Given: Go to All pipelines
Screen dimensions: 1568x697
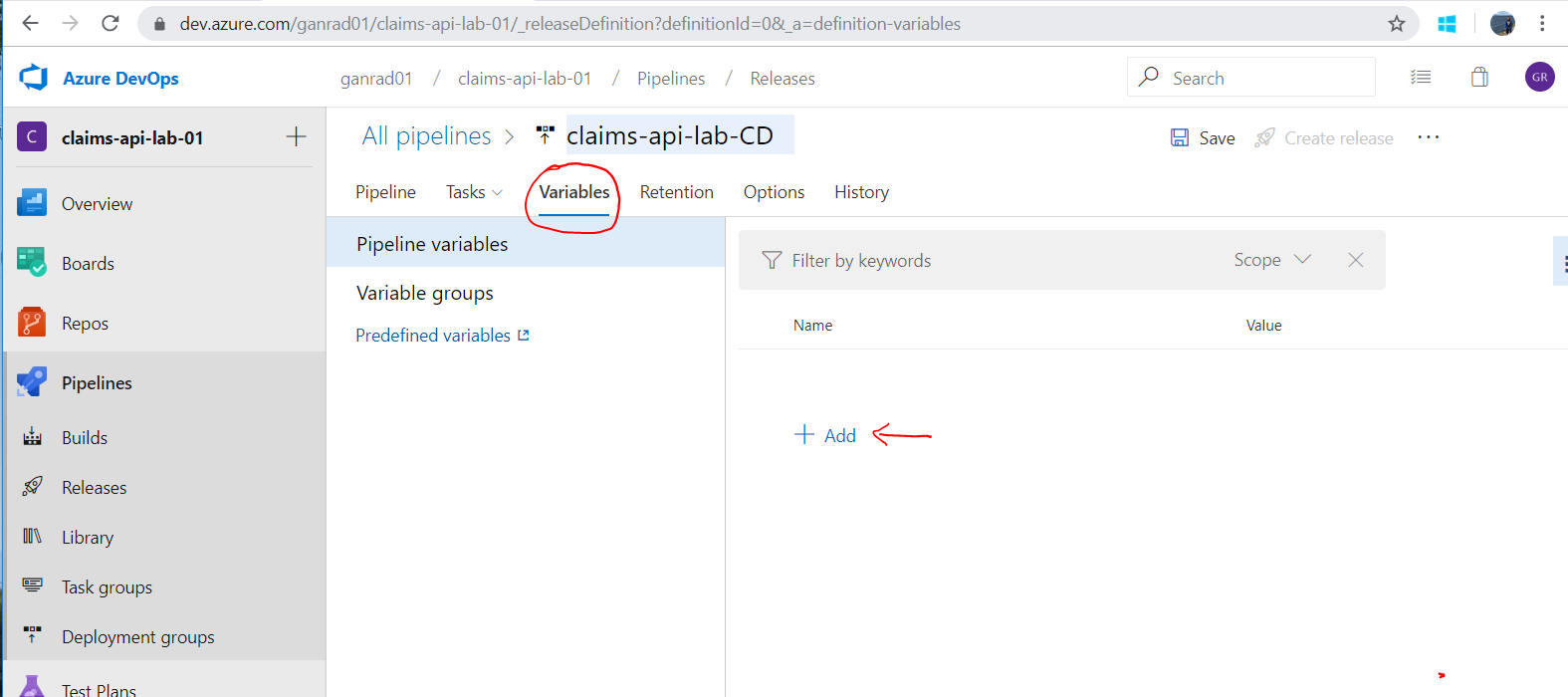Looking at the screenshot, I should (x=426, y=135).
